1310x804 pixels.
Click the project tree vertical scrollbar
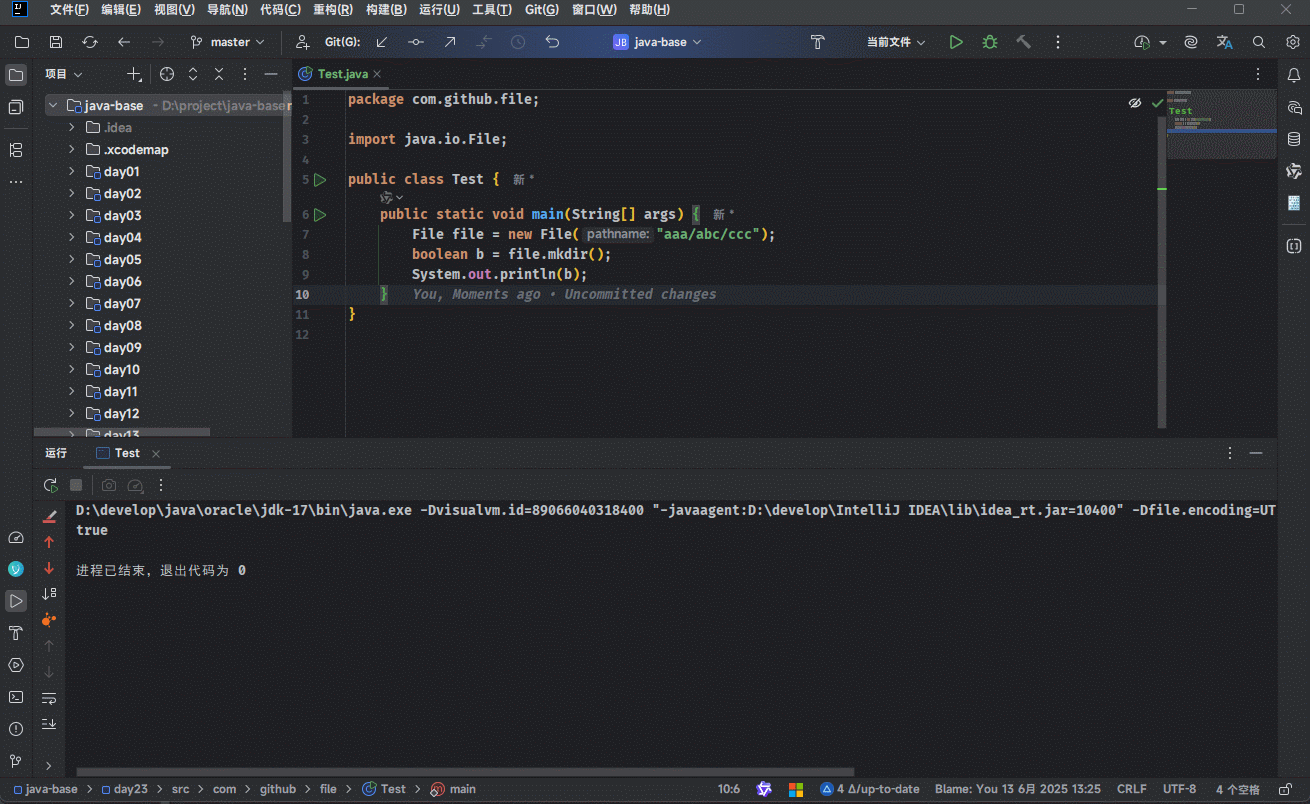(x=287, y=155)
